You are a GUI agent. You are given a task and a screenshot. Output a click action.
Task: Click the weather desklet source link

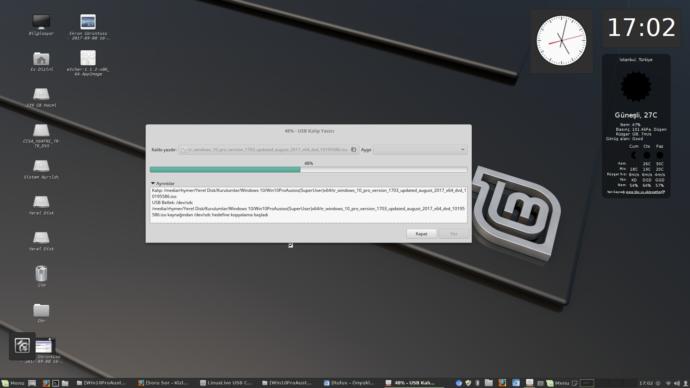645,192
